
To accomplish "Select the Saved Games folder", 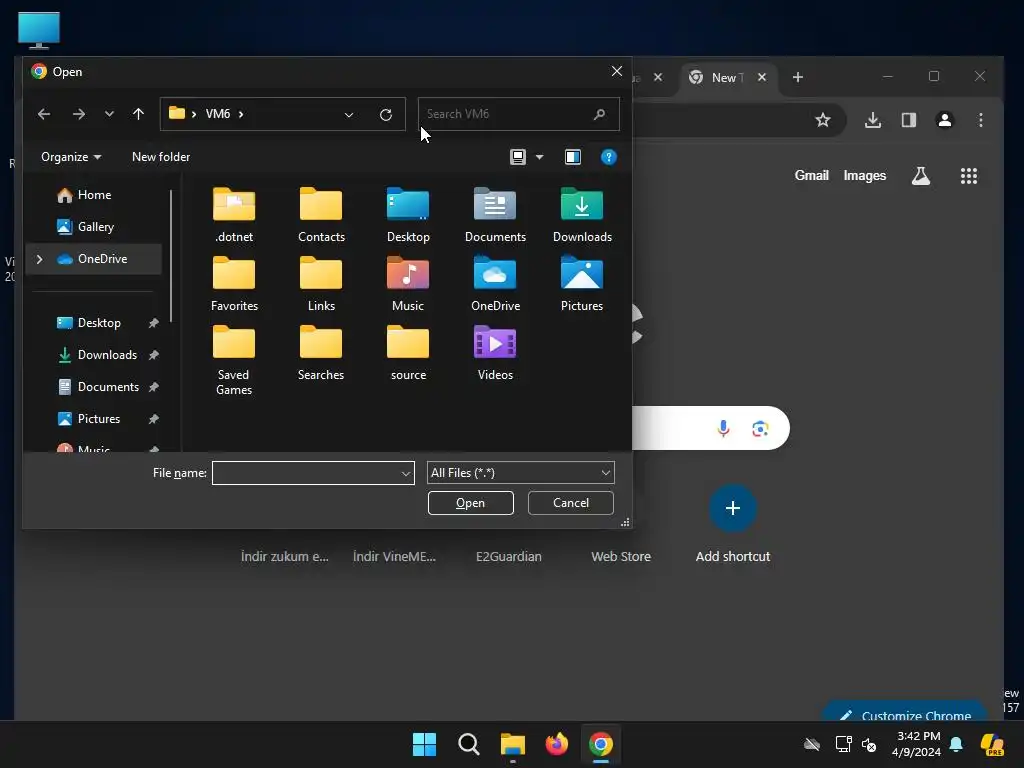I will coord(234,360).
